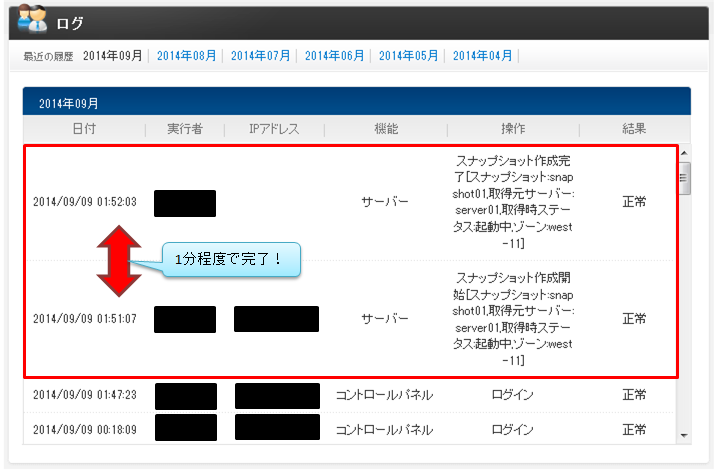Click the 操作 column header
The width and height of the screenshot is (715, 470).
513,129
